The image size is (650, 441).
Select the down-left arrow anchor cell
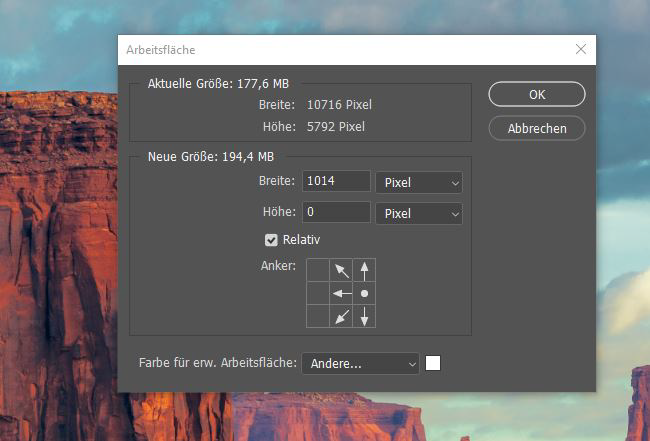point(342,317)
